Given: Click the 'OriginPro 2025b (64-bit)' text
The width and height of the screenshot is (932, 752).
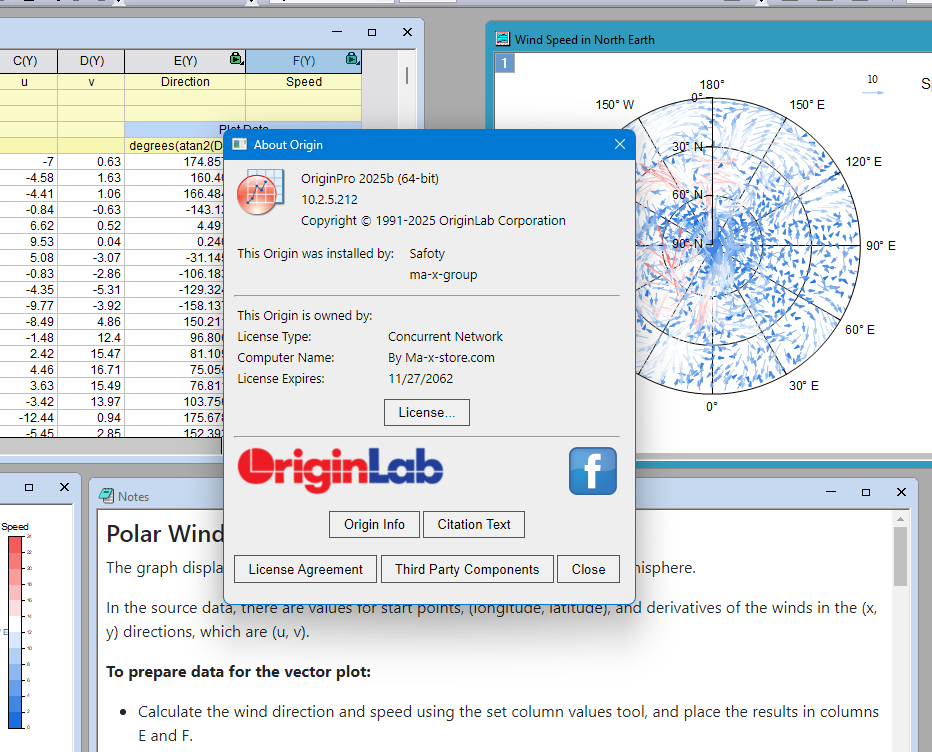Looking at the screenshot, I should 370,178.
